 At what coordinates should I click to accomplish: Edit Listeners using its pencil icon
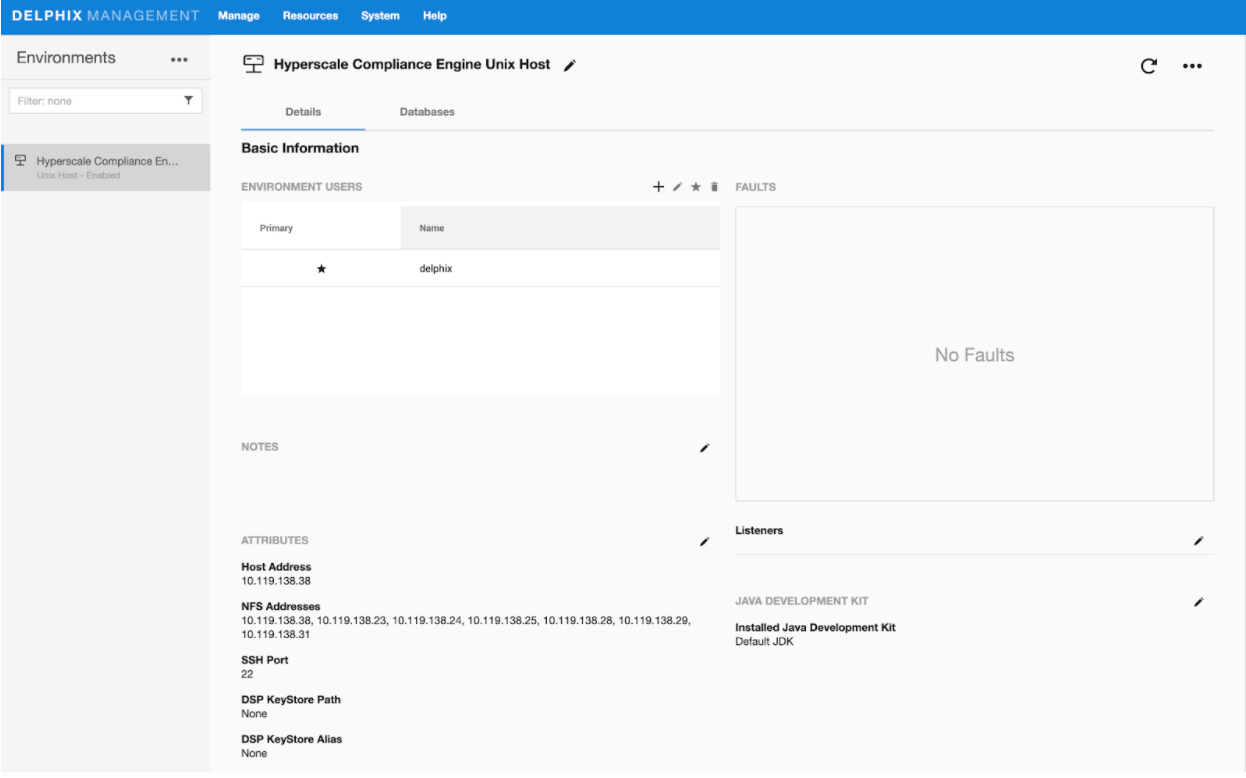(1198, 541)
